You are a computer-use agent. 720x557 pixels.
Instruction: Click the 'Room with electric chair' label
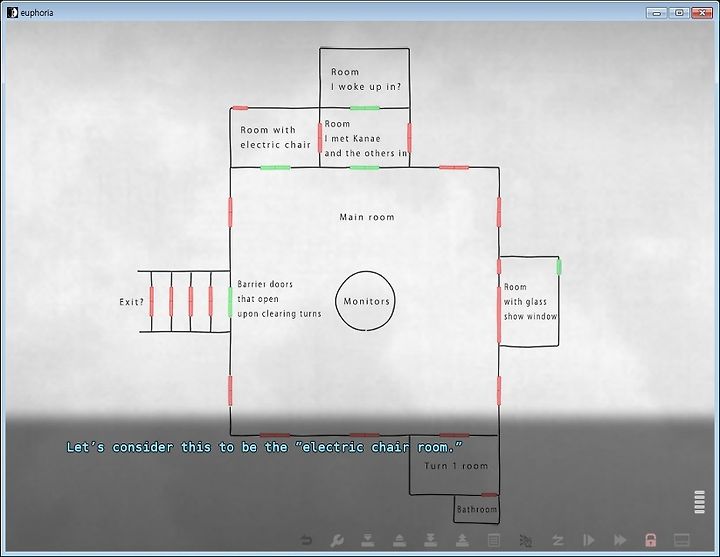276,137
